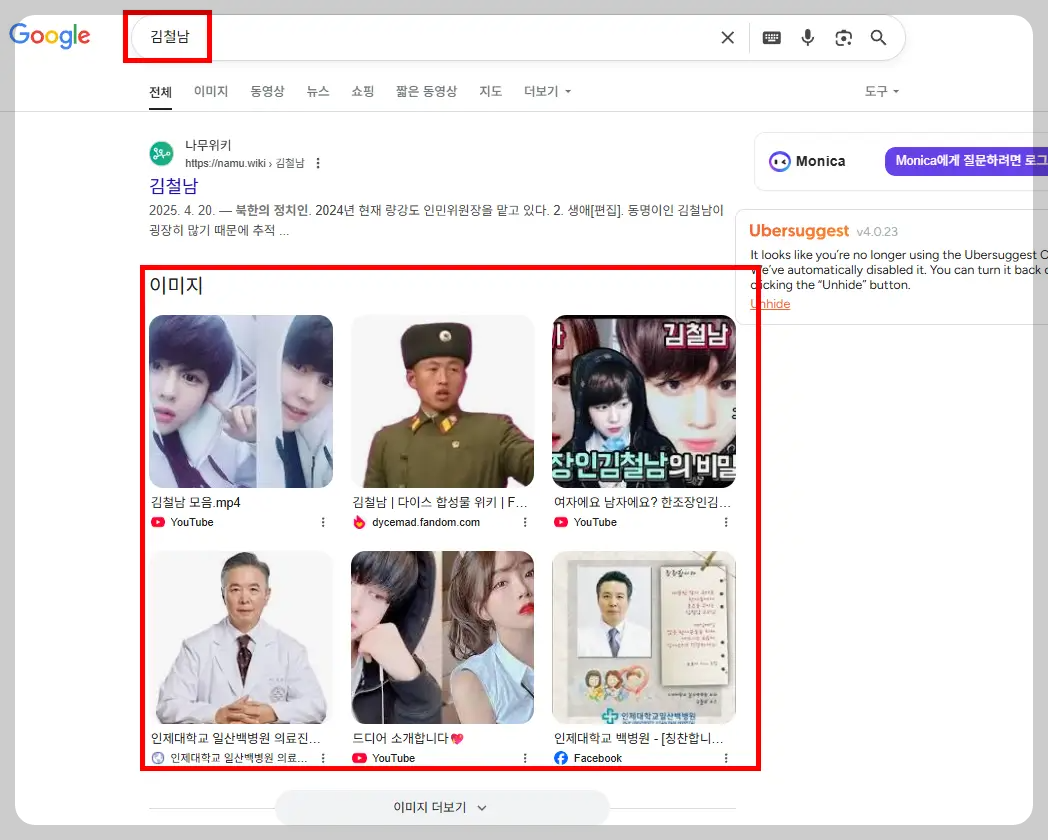
Task: Click the on-screen keyboard icon
Action: click(x=771, y=37)
